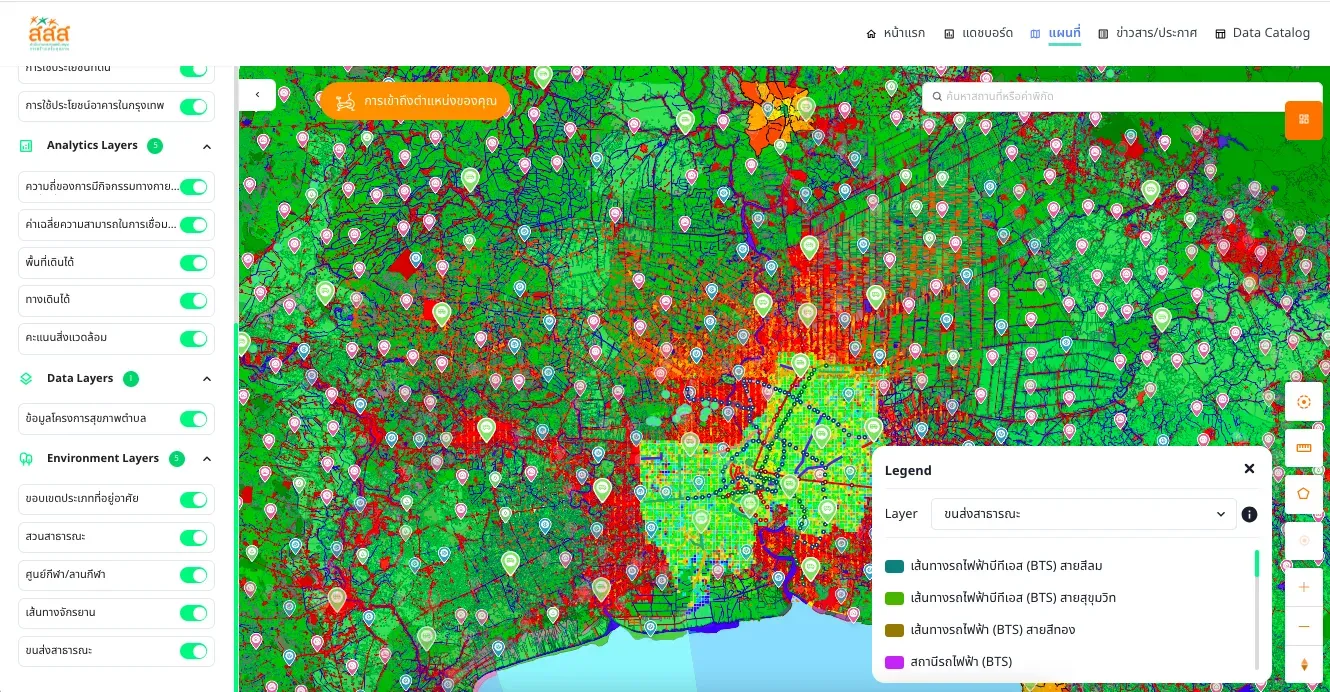Reset map orientation with compass icon
Viewport: 1330px width, 692px height.
click(1304, 664)
